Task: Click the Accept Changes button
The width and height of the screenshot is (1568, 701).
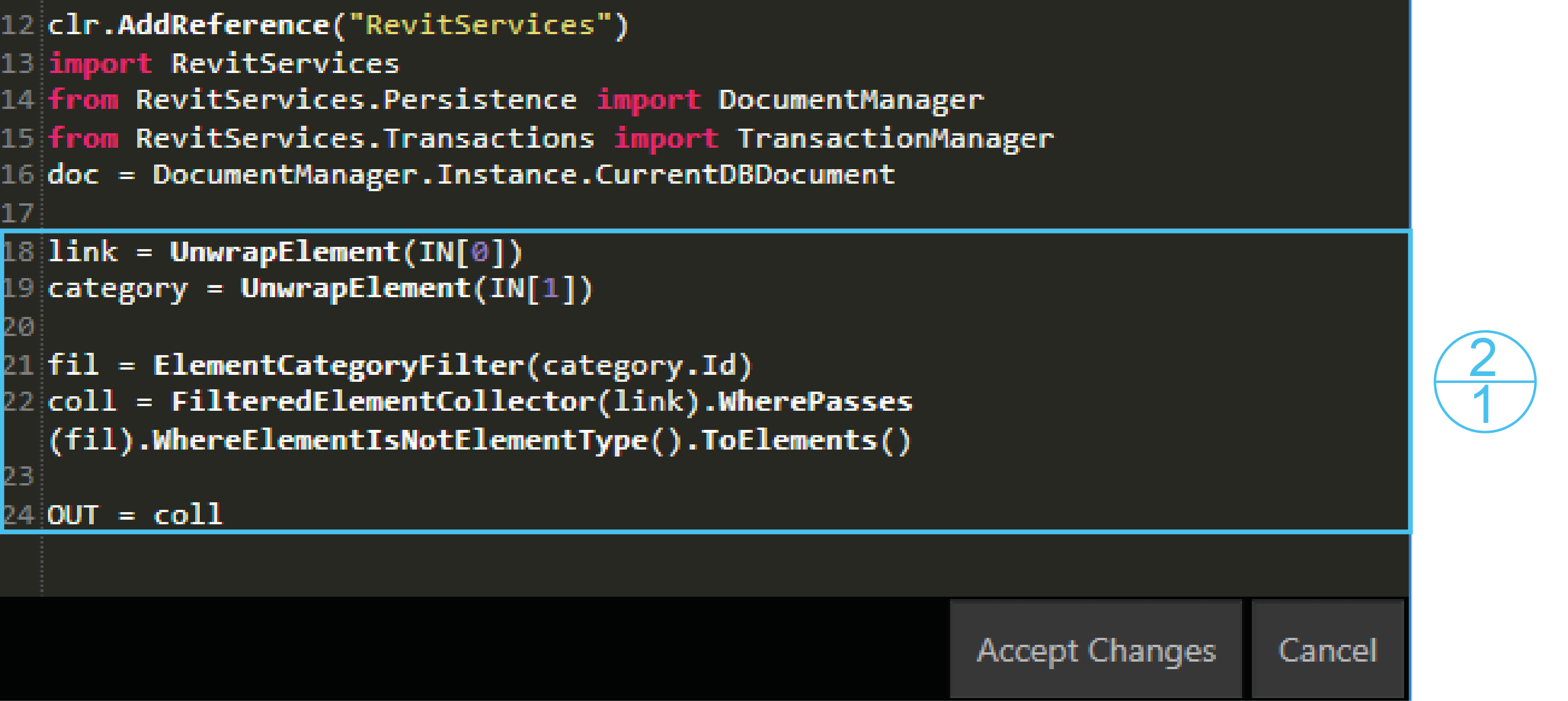Action: (x=1095, y=650)
